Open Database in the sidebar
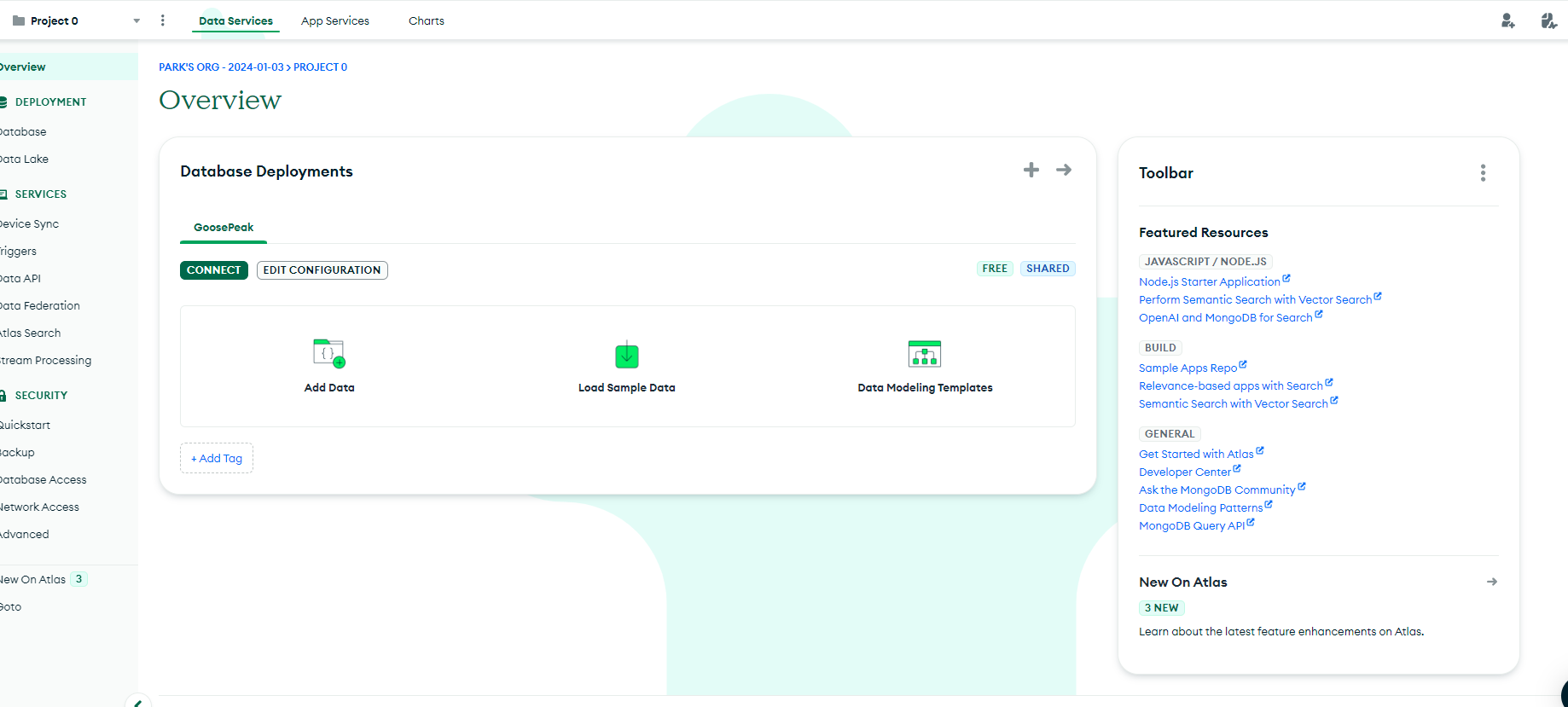 pos(24,131)
